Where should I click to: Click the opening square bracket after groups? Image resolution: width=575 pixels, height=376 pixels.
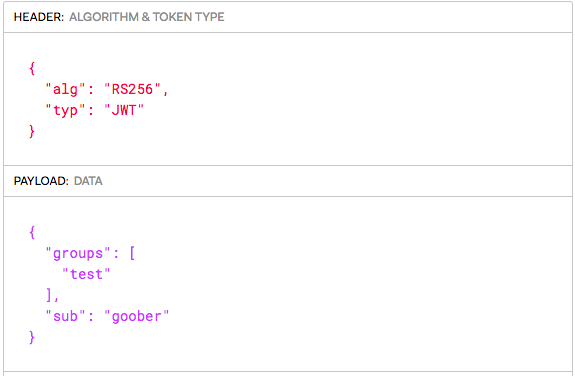click(132, 253)
